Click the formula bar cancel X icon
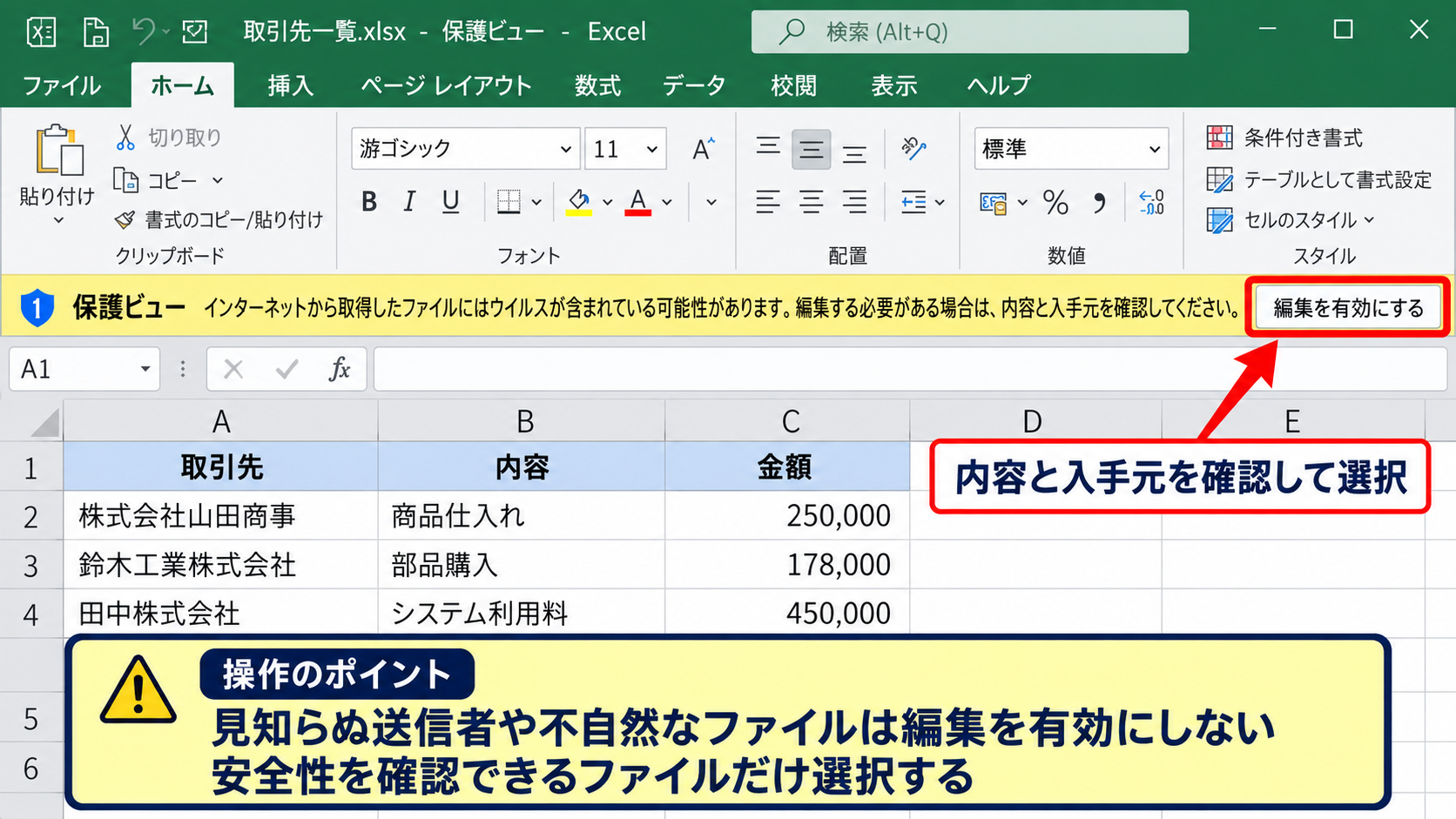The image size is (1456, 819). 233,369
